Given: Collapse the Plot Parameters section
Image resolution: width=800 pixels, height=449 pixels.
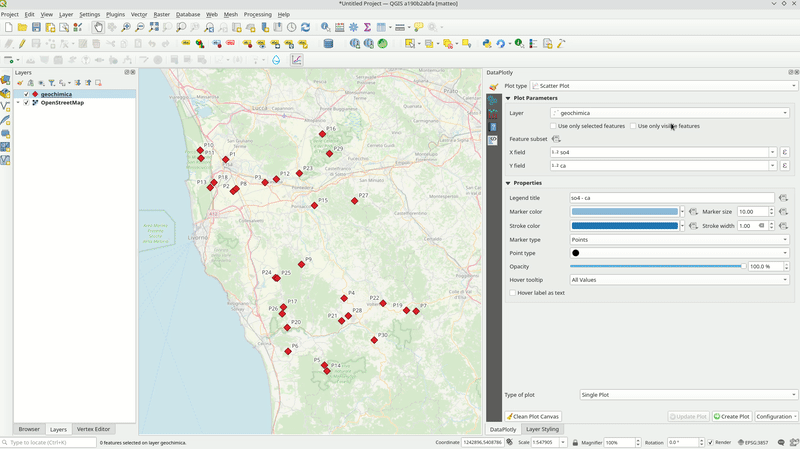Looking at the screenshot, I should (x=508, y=99).
